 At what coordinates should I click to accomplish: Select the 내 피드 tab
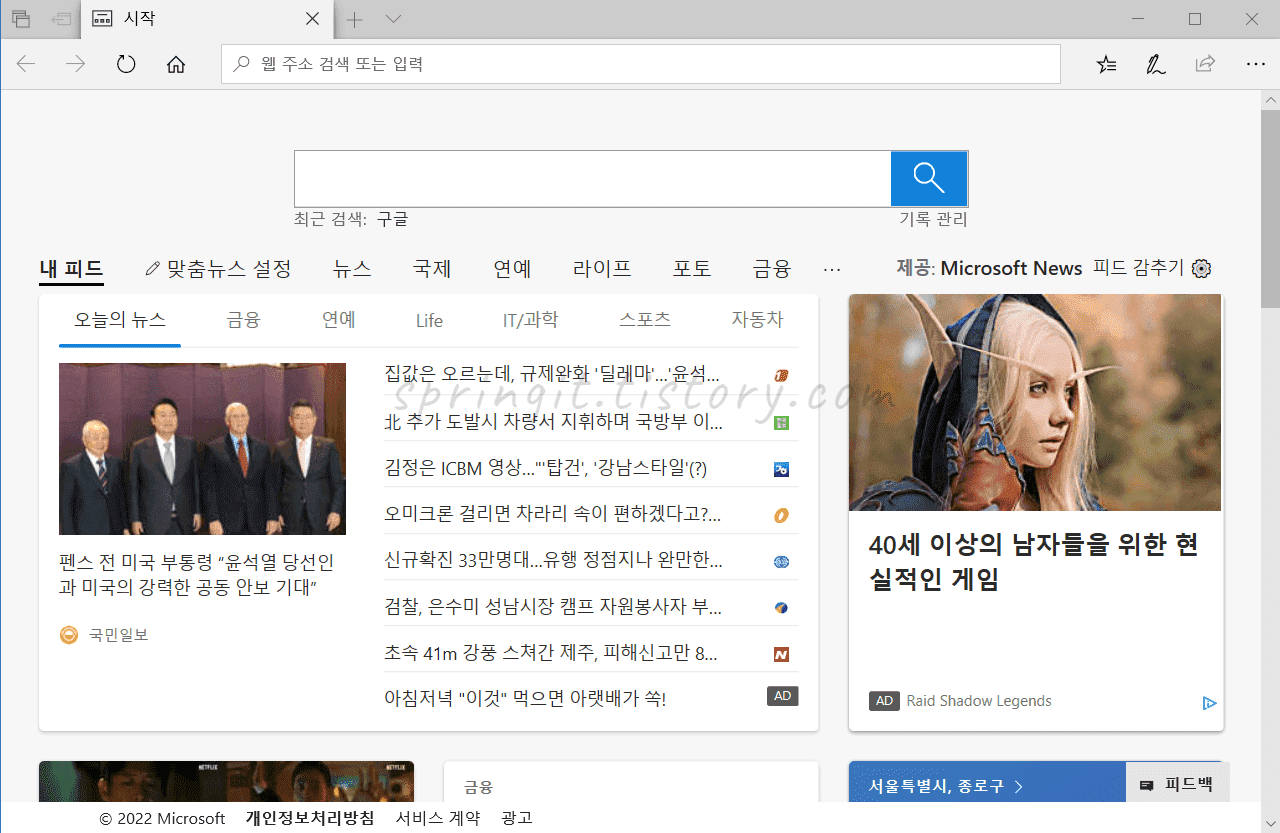tap(71, 268)
